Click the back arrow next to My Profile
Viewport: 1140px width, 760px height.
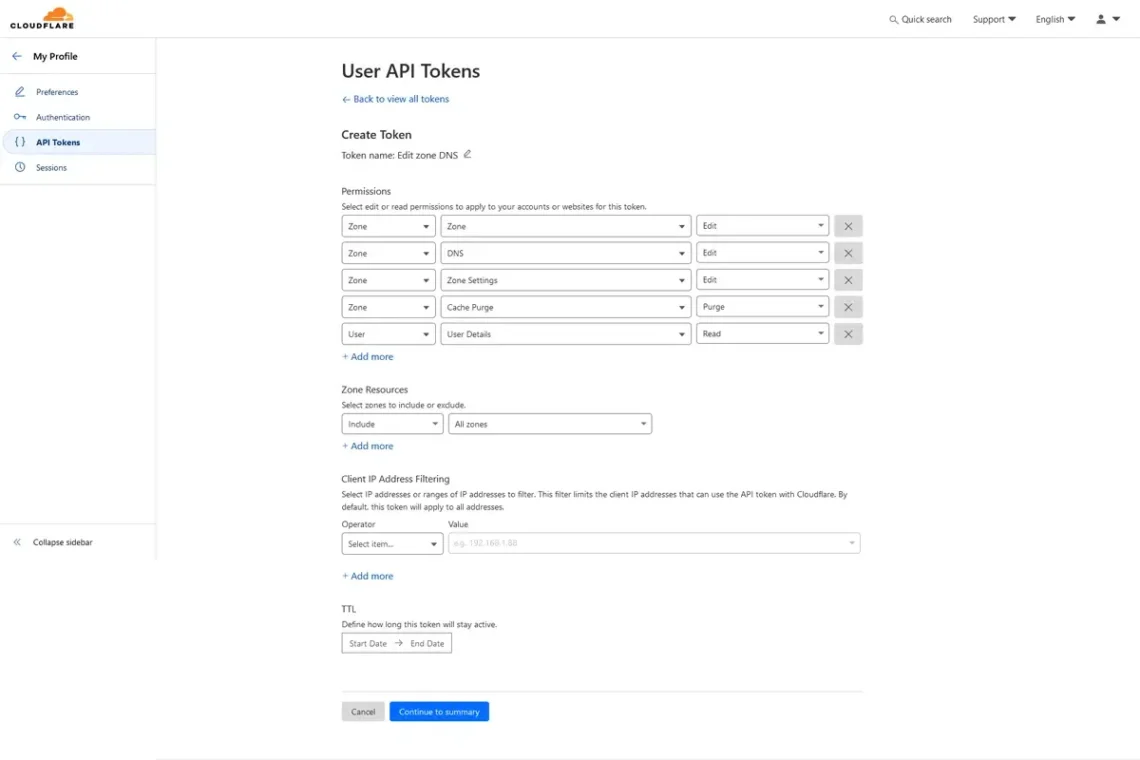[17, 56]
